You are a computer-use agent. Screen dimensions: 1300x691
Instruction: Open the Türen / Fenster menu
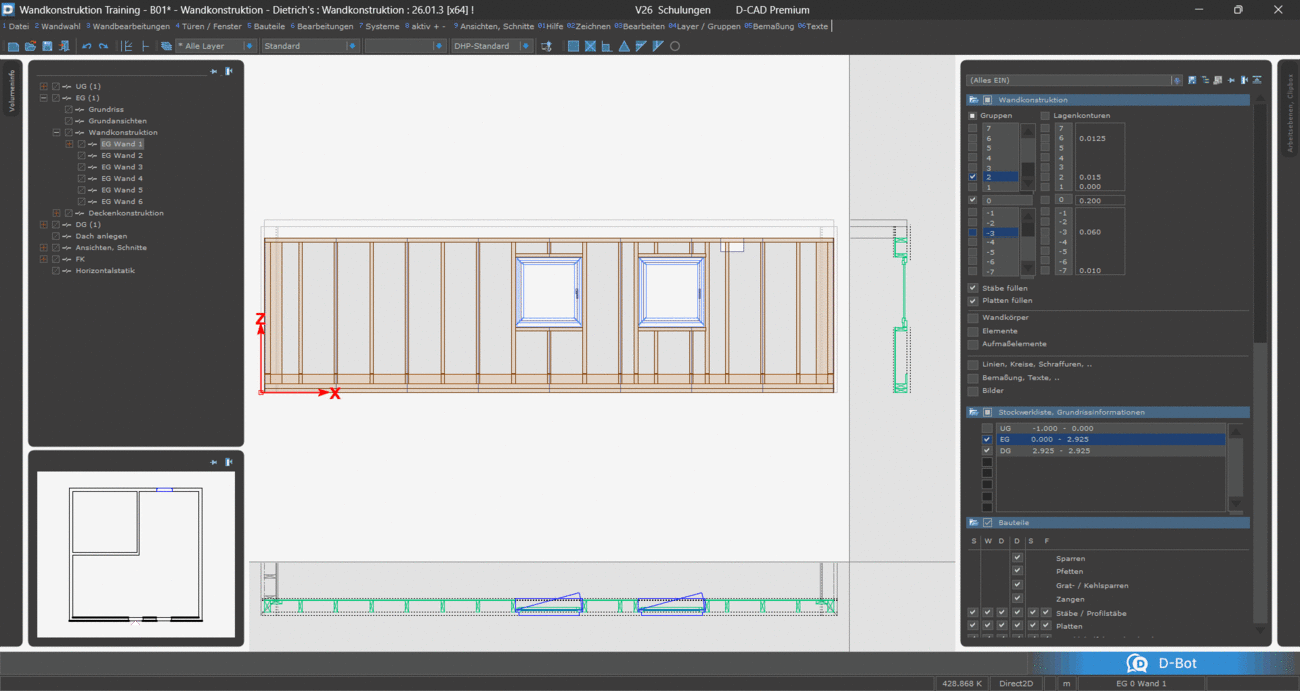coord(212,26)
